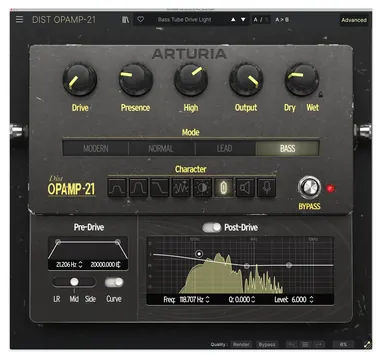Select BASS mode
This screenshot has height=360, width=382.
pos(287,148)
